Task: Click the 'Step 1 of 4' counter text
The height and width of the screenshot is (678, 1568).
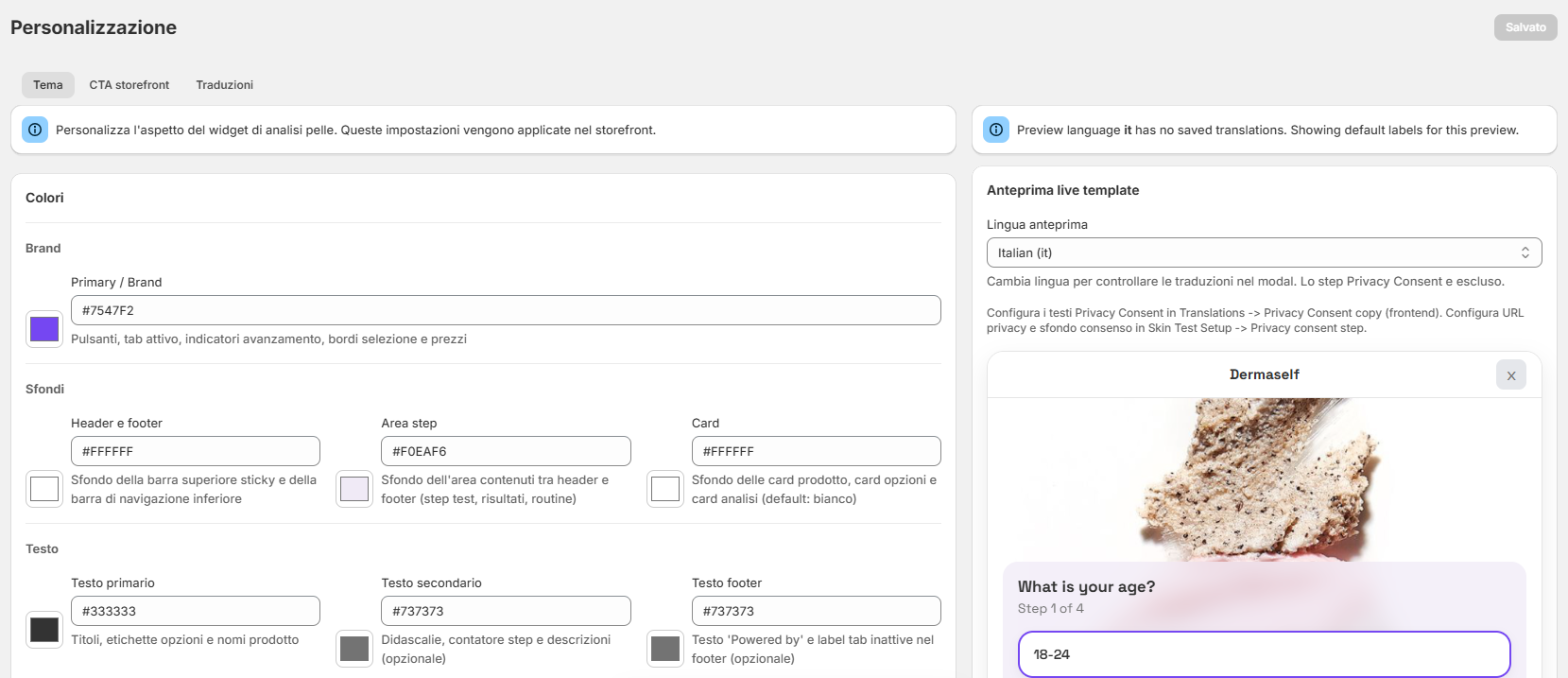Action: click(x=1051, y=608)
